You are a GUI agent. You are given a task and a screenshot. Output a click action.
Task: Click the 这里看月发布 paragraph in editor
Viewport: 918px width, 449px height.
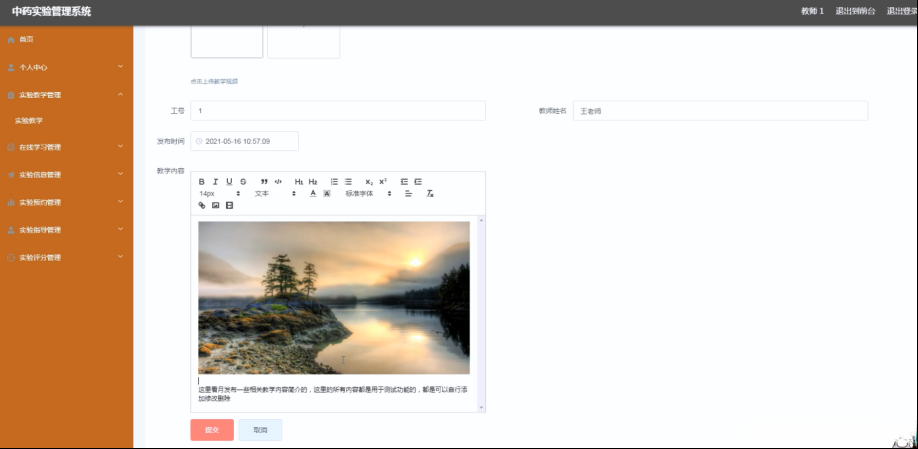click(x=333, y=394)
